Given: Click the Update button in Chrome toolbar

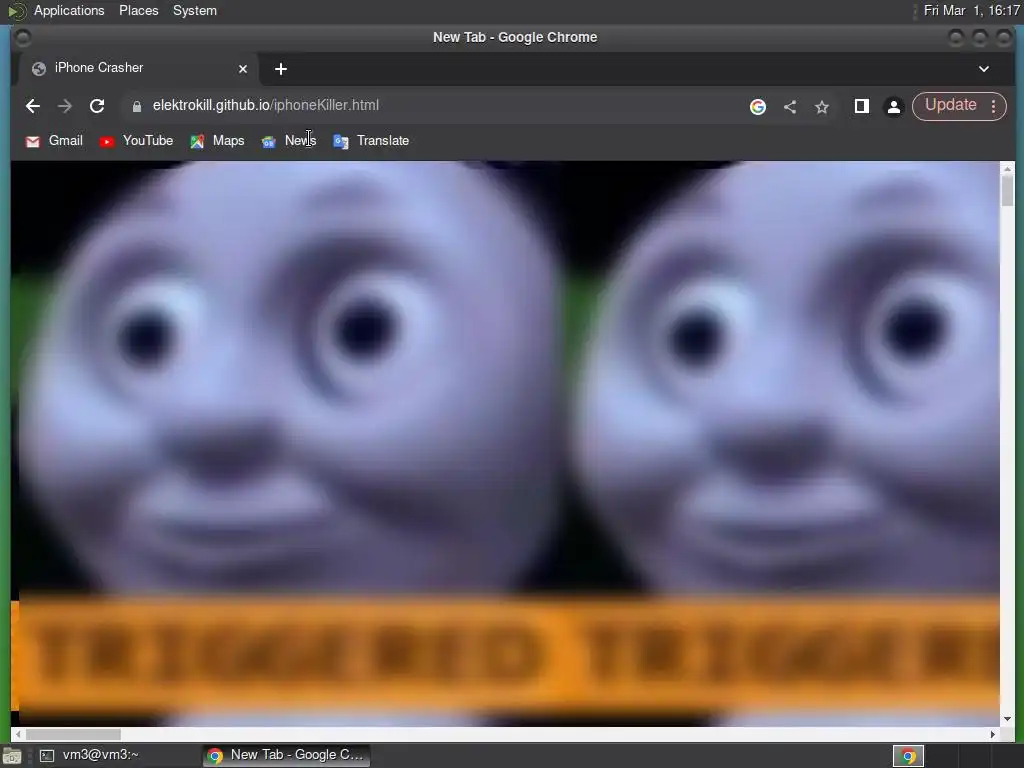Looking at the screenshot, I should click(950, 106).
